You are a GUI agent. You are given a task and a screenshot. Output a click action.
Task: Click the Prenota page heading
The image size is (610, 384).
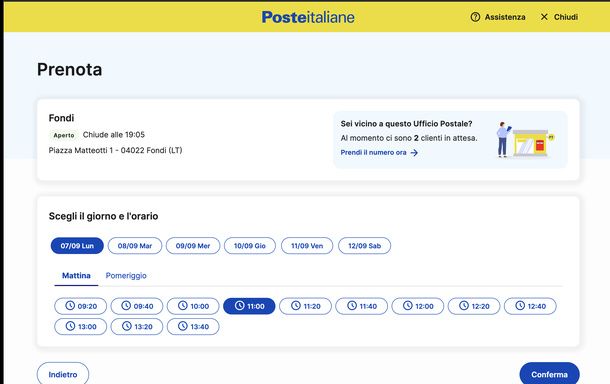(70, 70)
